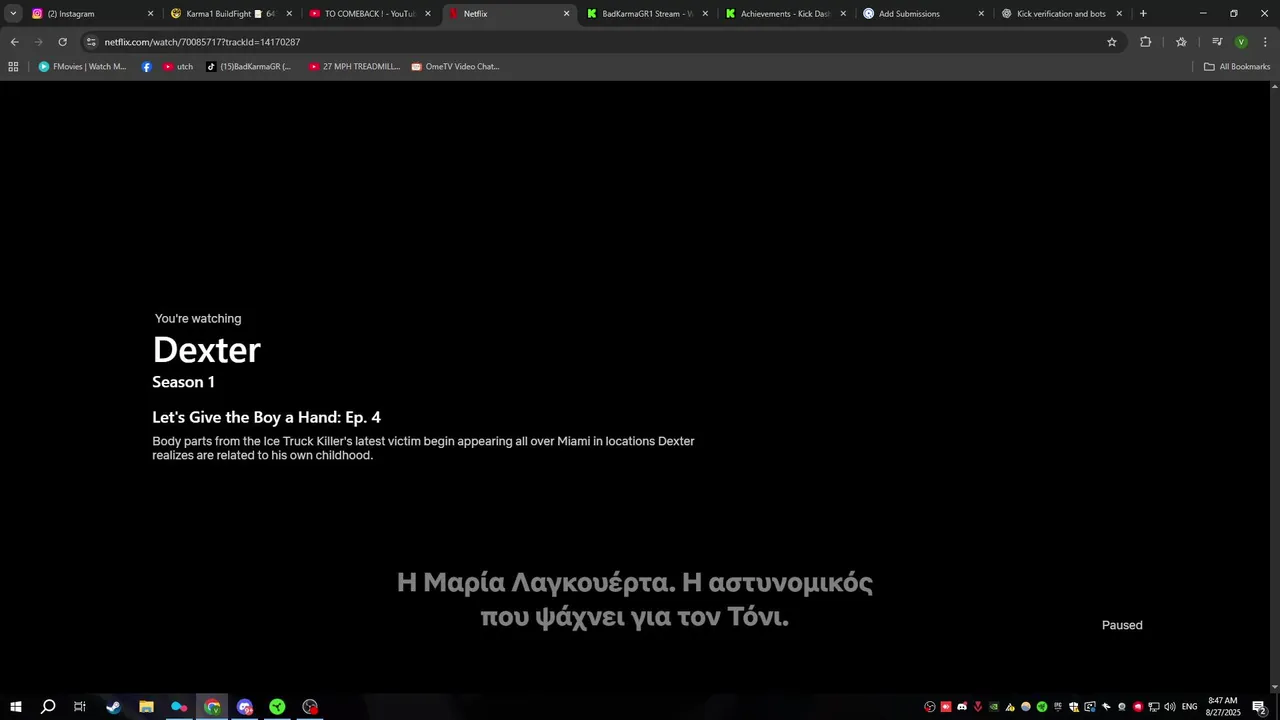
Task: Open the media controls toolbar icon
Action: tap(1217, 42)
